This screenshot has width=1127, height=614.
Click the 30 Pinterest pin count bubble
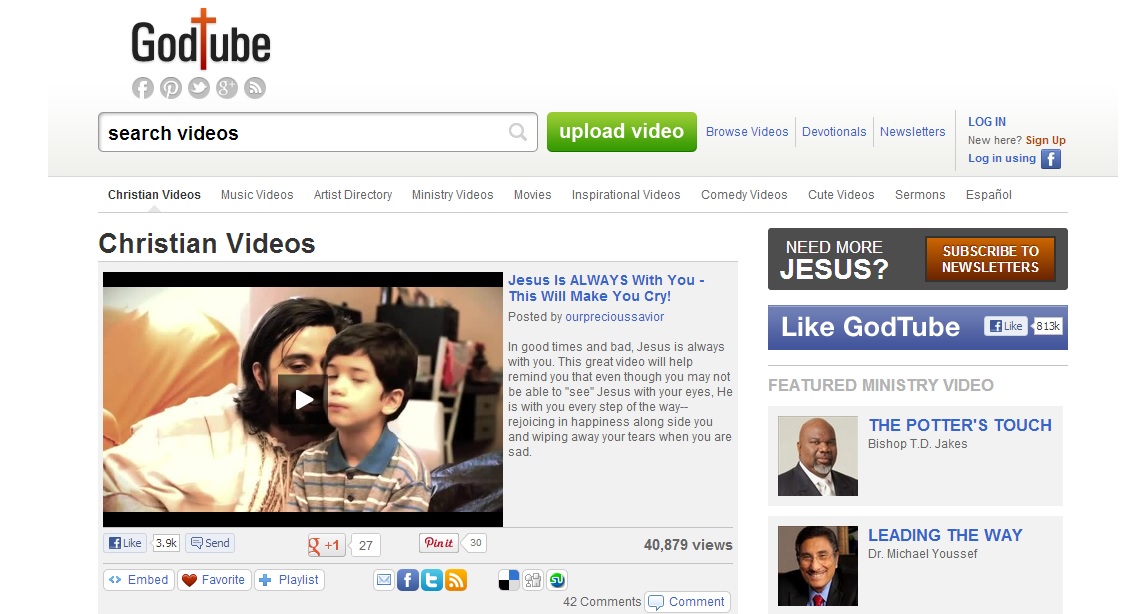click(x=475, y=543)
